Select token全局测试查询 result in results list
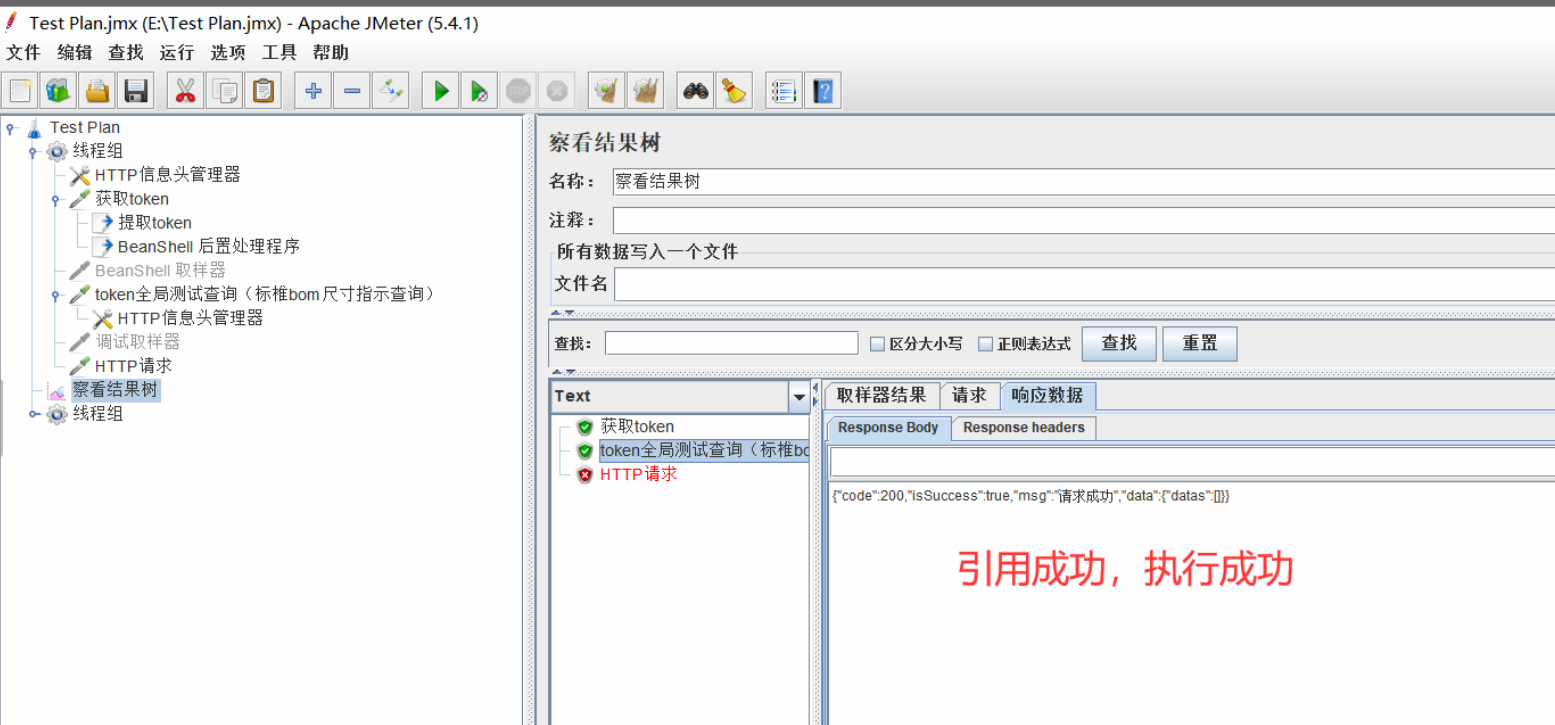This screenshot has width=1555, height=725. (704, 451)
